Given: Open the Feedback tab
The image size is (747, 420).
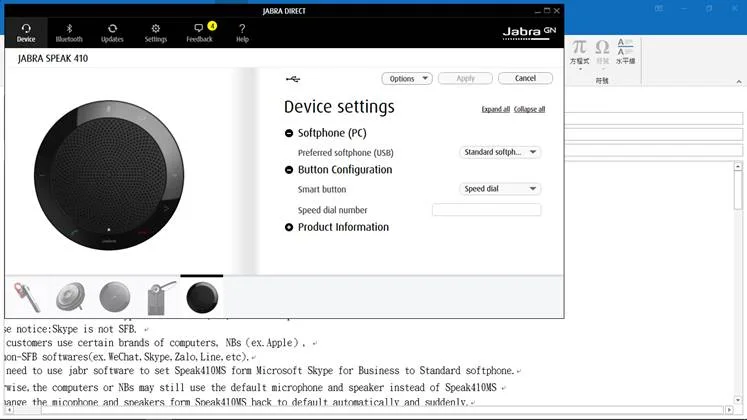Looking at the screenshot, I should (199, 33).
